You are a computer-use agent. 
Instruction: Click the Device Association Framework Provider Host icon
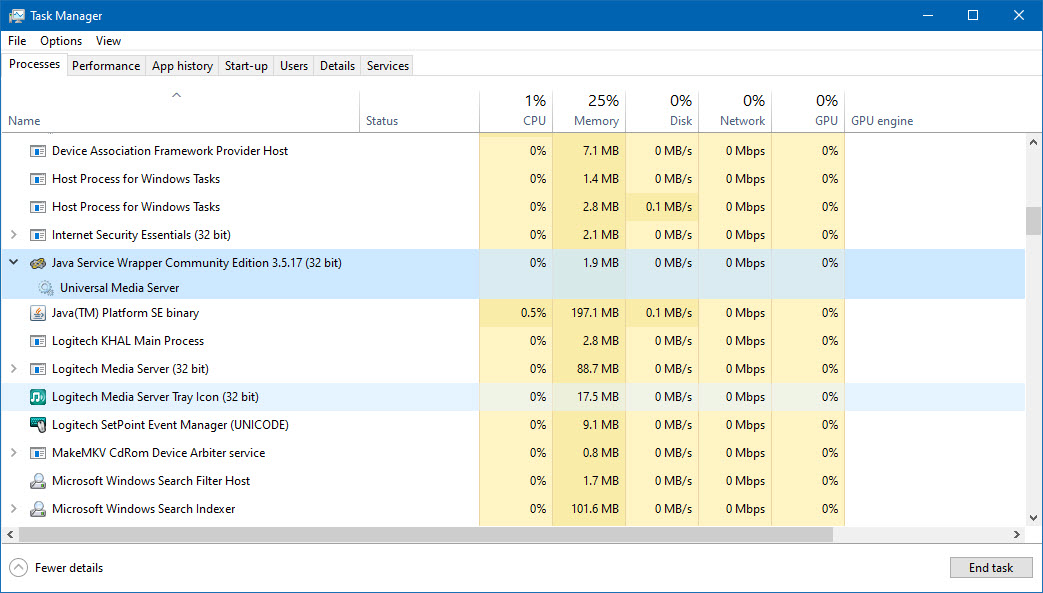tap(38, 151)
